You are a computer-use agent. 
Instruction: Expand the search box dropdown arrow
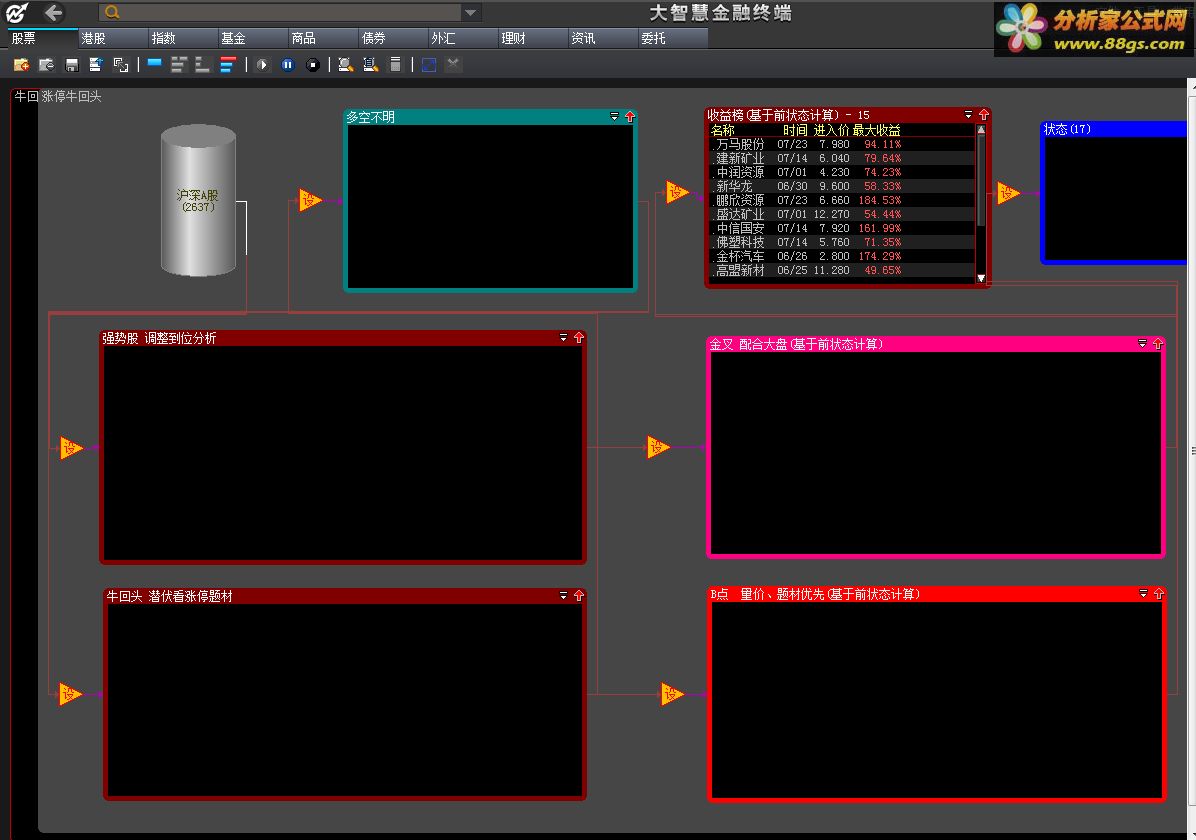471,12
